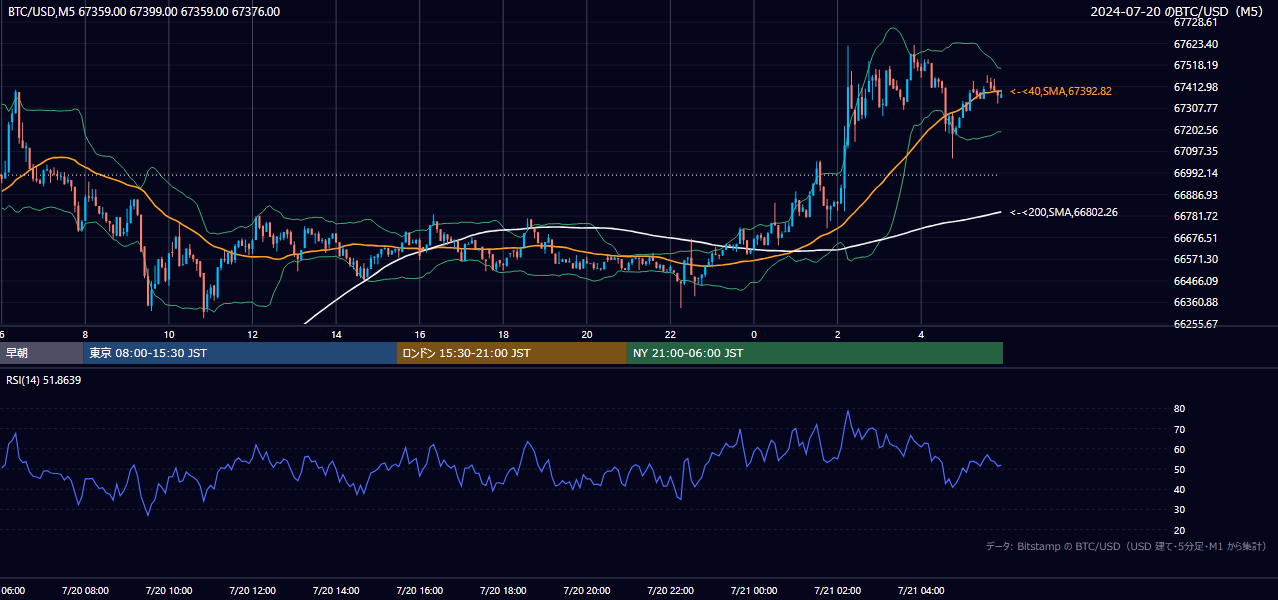This screenshot has height=600, width=1278.
Task: Click RSI axis level 80
Action: click(x=1180, y=409)
